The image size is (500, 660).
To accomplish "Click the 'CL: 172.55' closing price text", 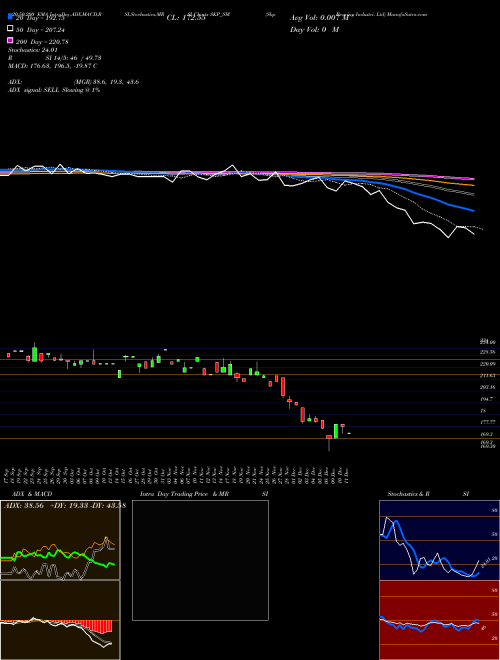I will coord(186,18).
